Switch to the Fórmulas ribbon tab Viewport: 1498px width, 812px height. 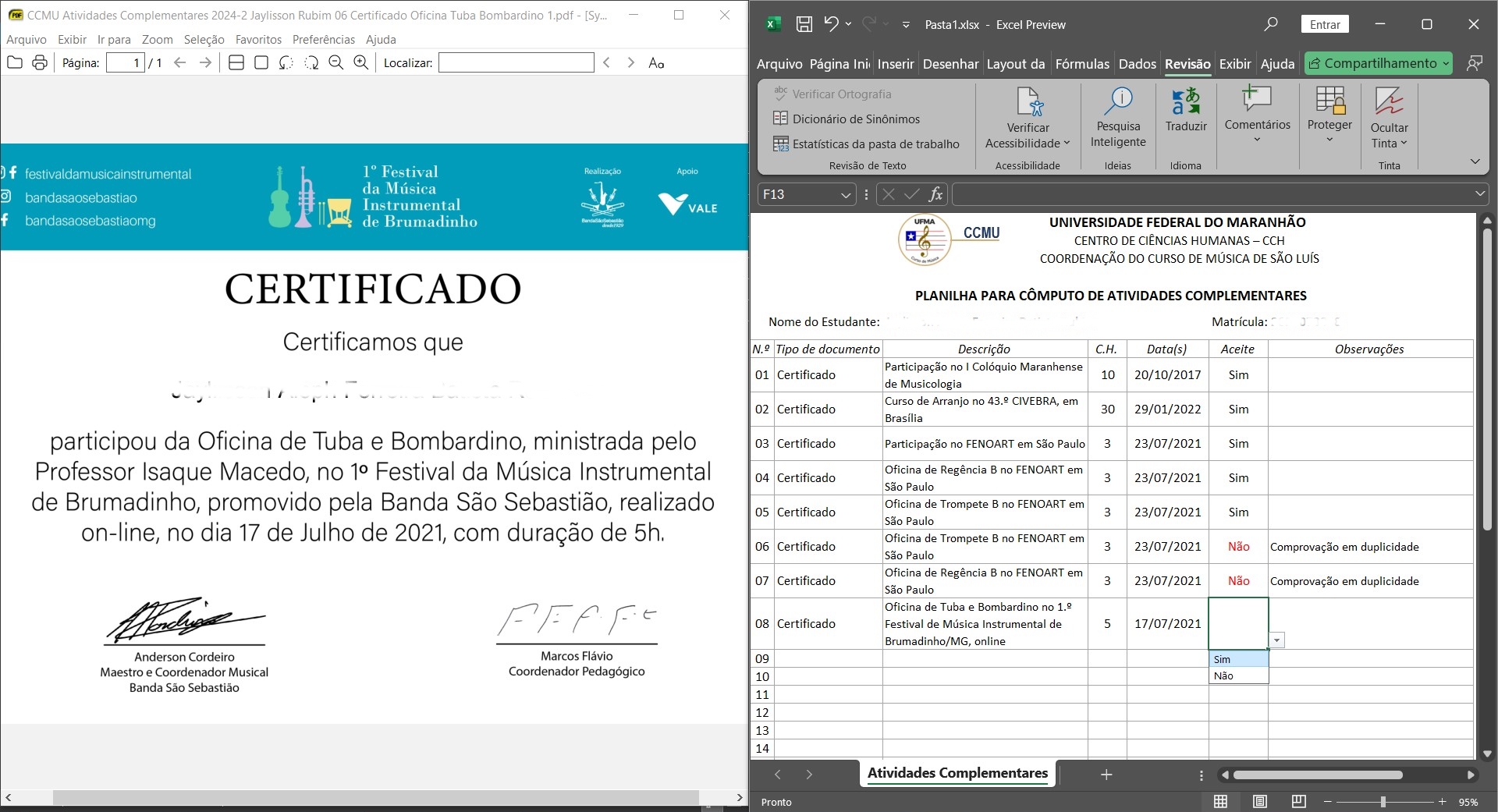click(x=1081, y=64)
